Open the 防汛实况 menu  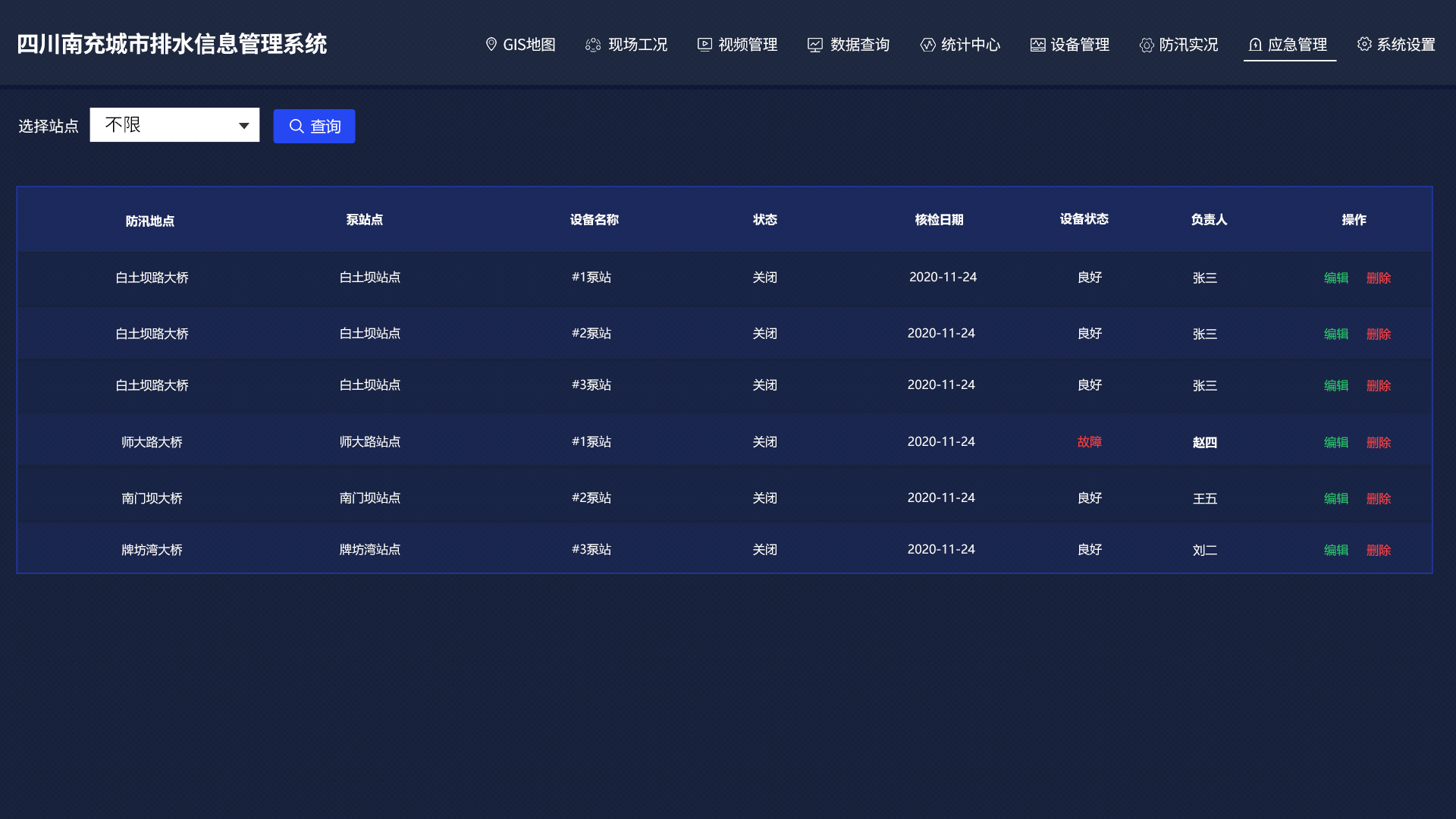point(1178,45)
